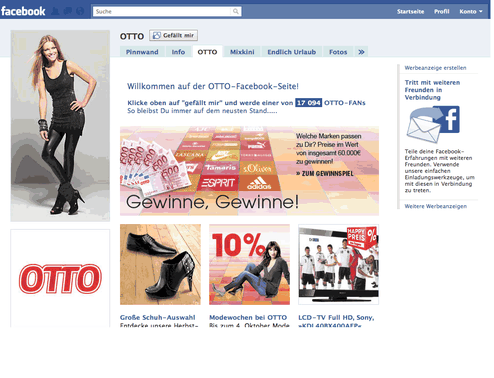Open the friend requests icon

pyautogui.click(x=55, y=11)
